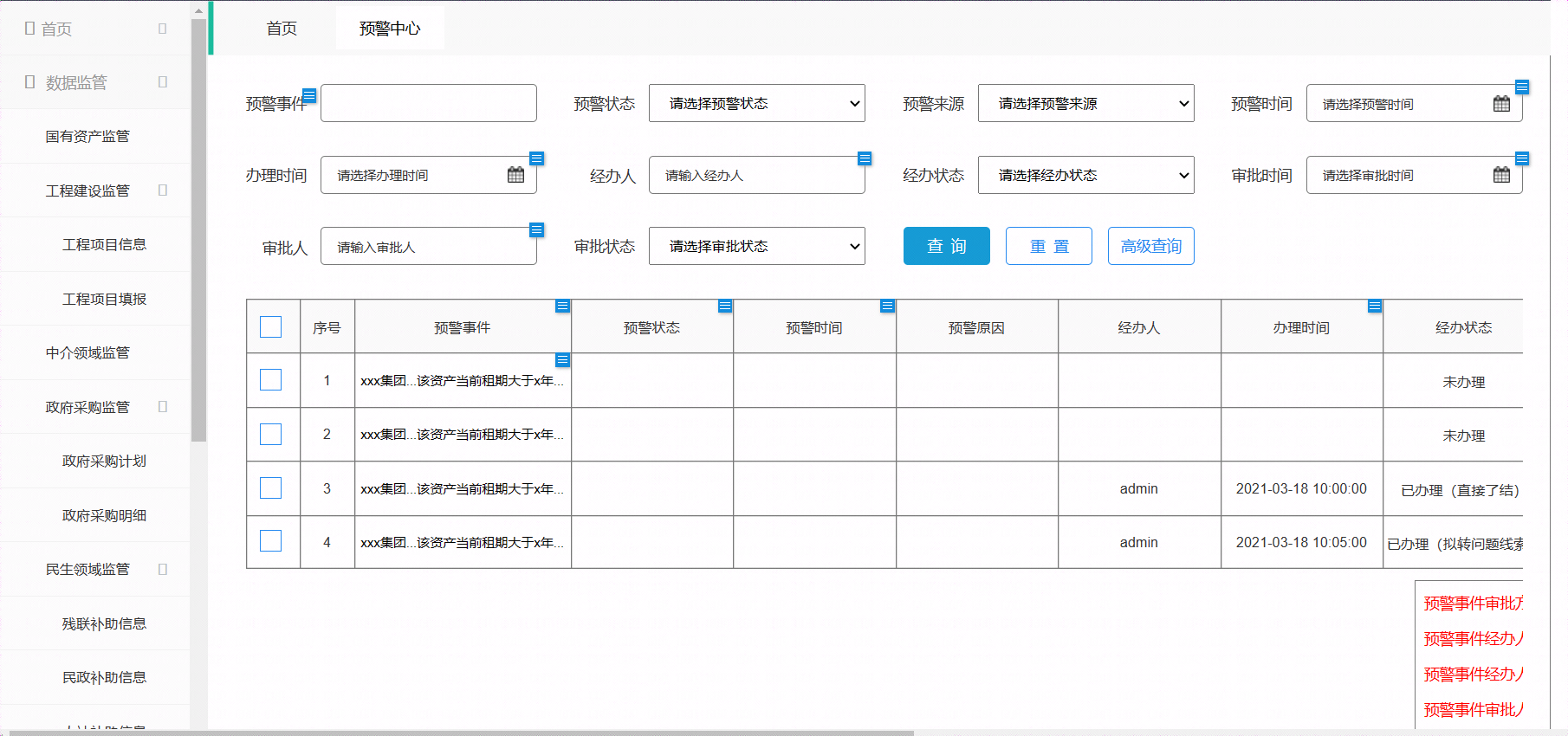The image size is (1568, 736).
Task: Switch to the 预警中心 tab
Action: coord(390,29)
